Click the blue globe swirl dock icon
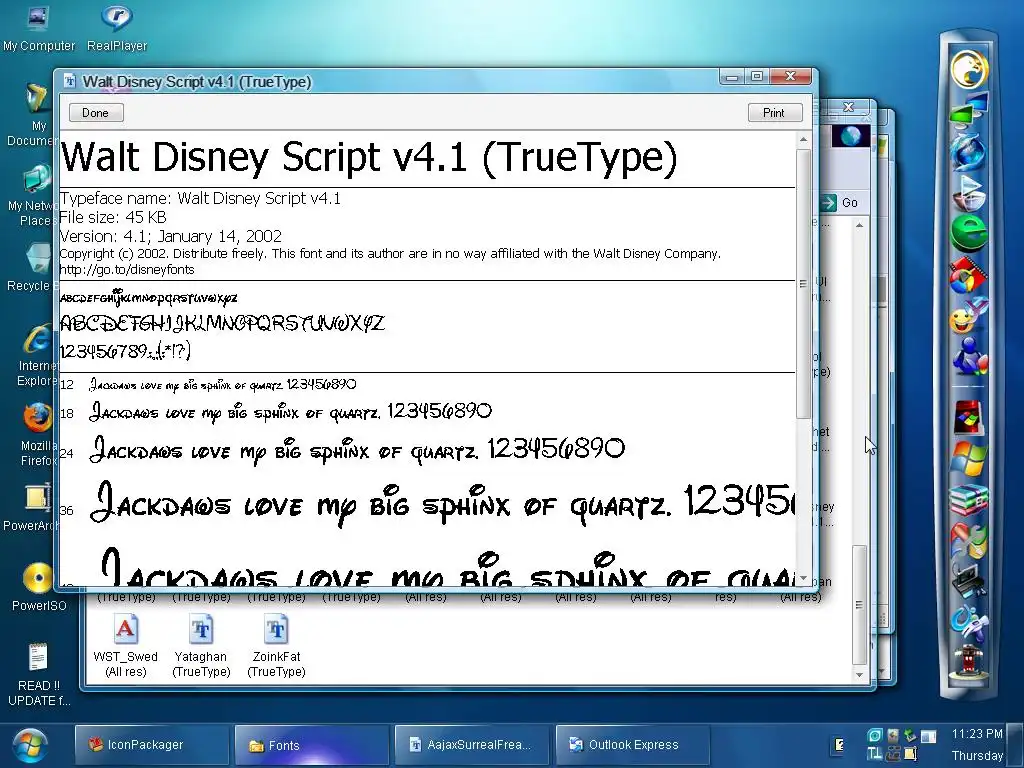 click(x=969, y=151)
